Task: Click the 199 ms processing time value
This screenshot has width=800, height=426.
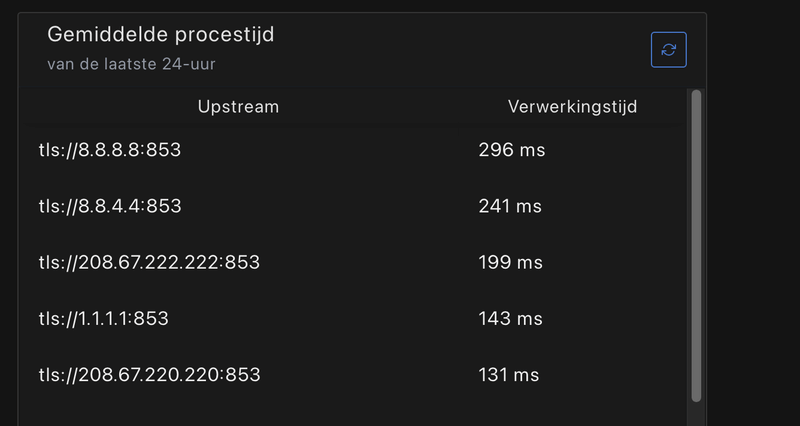Action: [x=510, y=263]
